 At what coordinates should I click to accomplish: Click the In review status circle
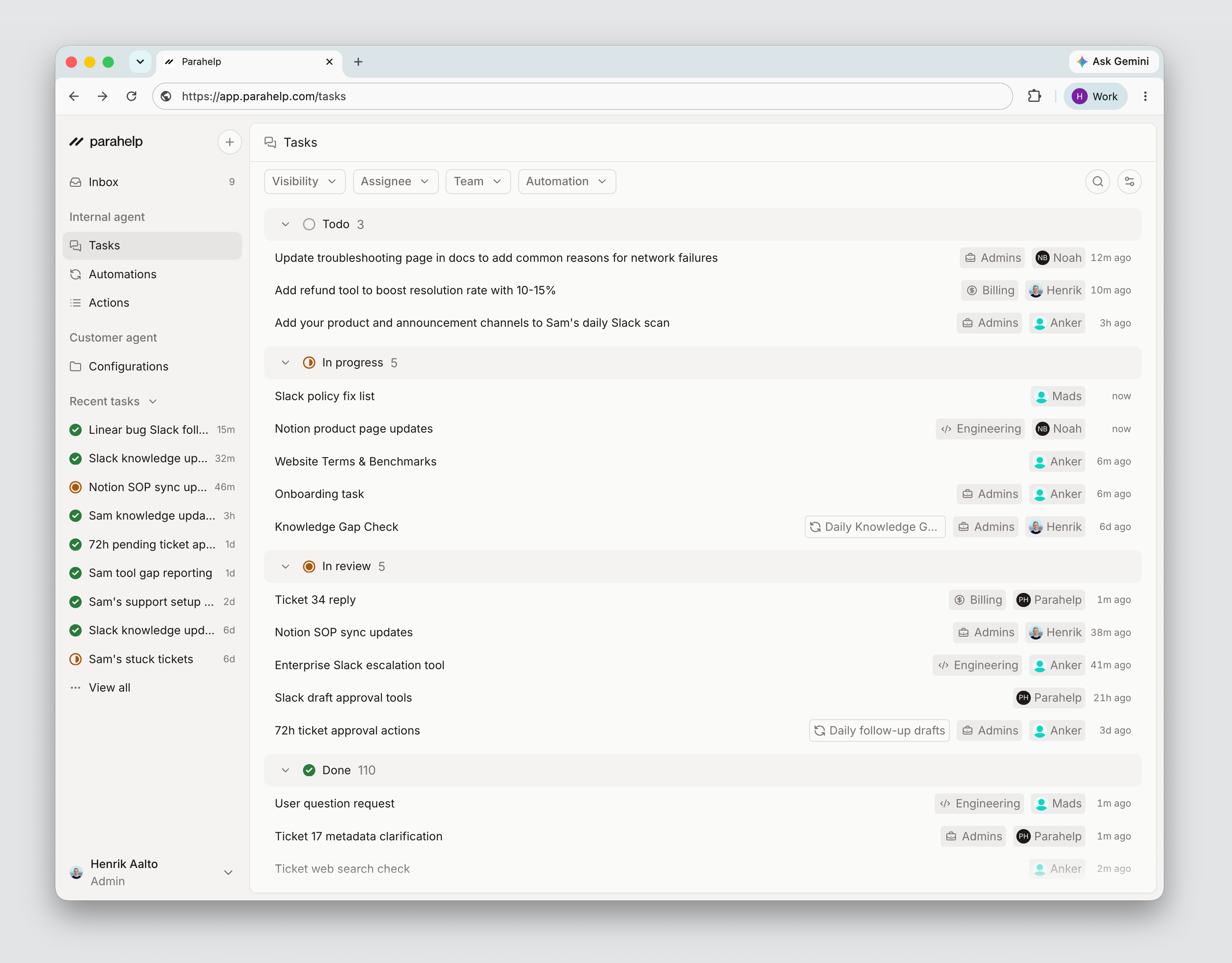coord(309,566)
